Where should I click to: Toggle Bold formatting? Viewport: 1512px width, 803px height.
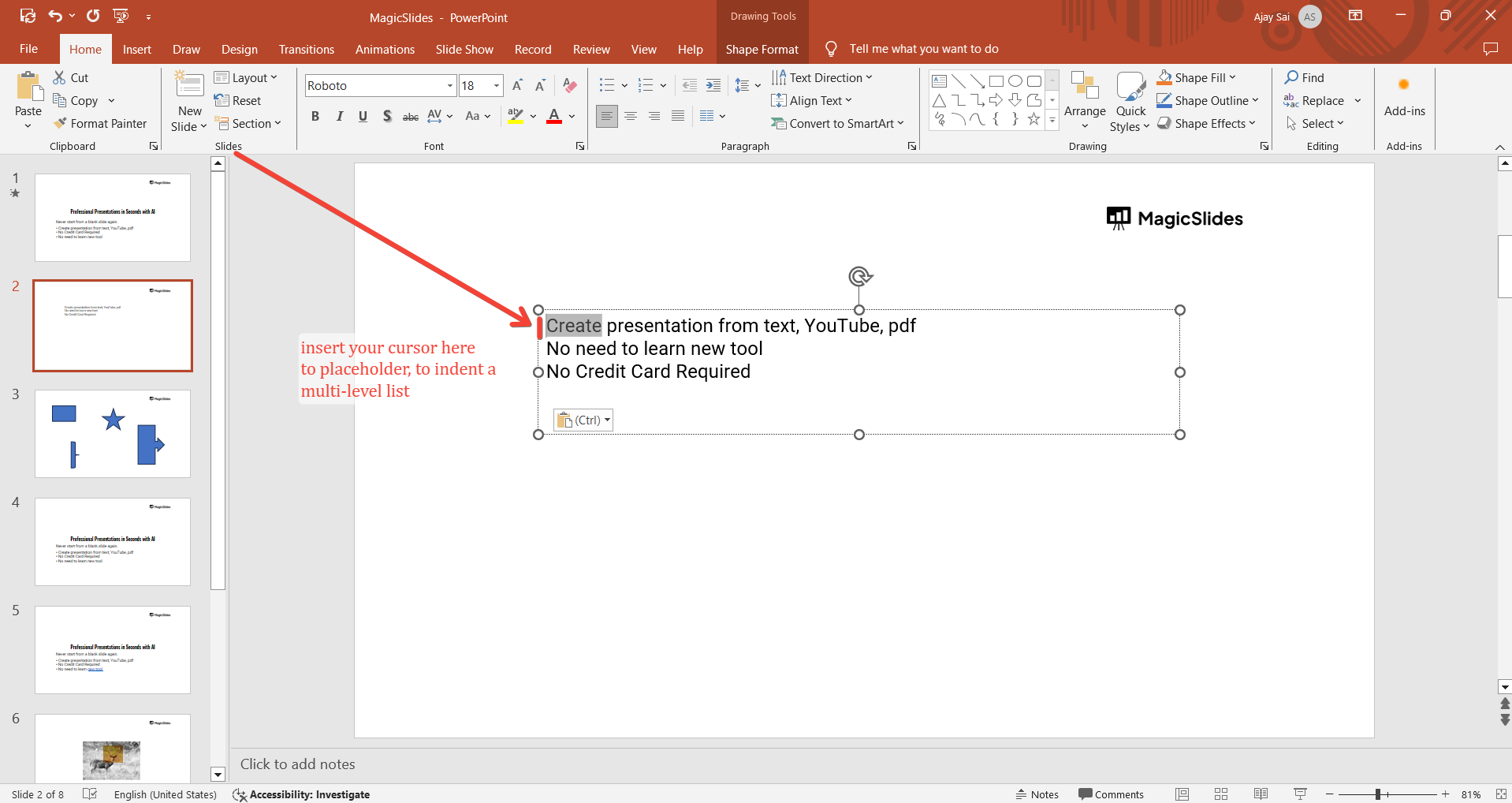pyautogui.click(x=315, y=116)
